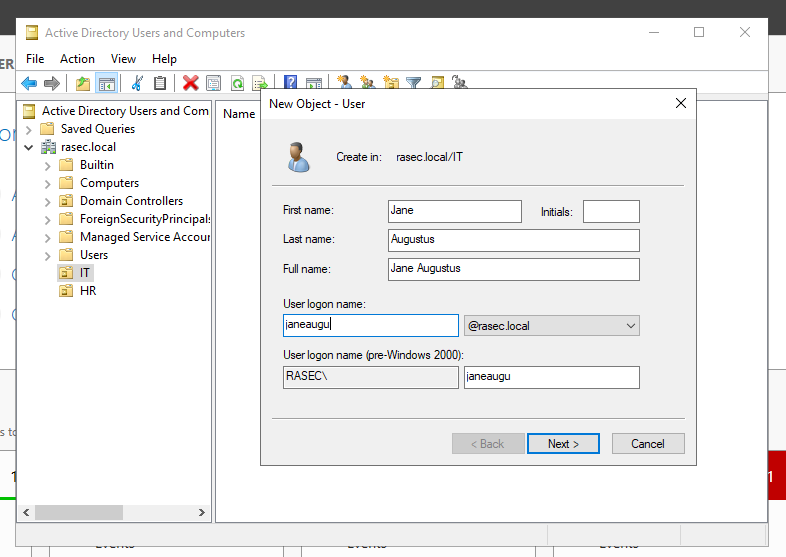Click the Forward arrow toolbar icon

click(52, 83)
